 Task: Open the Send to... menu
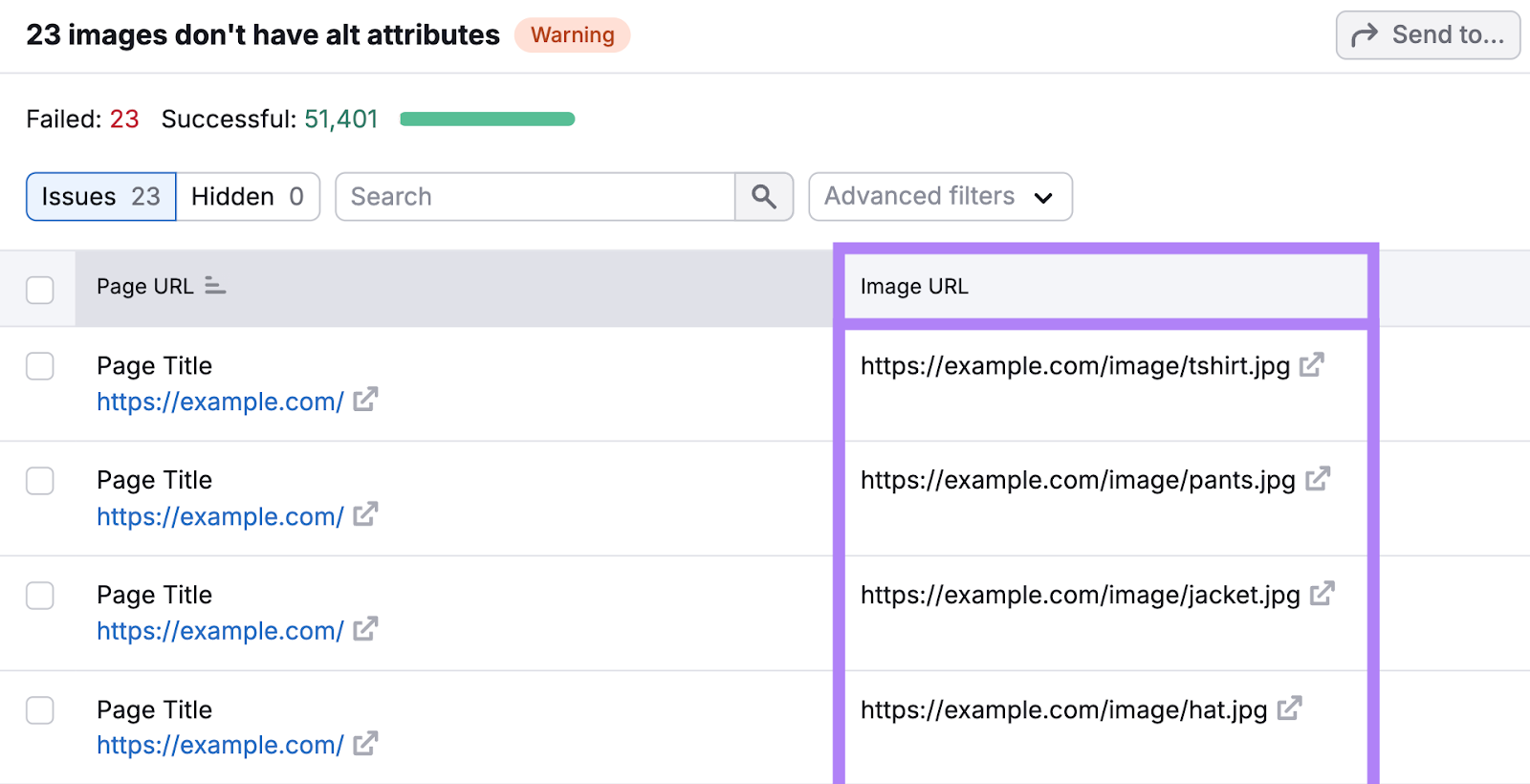pos(1427,35)
